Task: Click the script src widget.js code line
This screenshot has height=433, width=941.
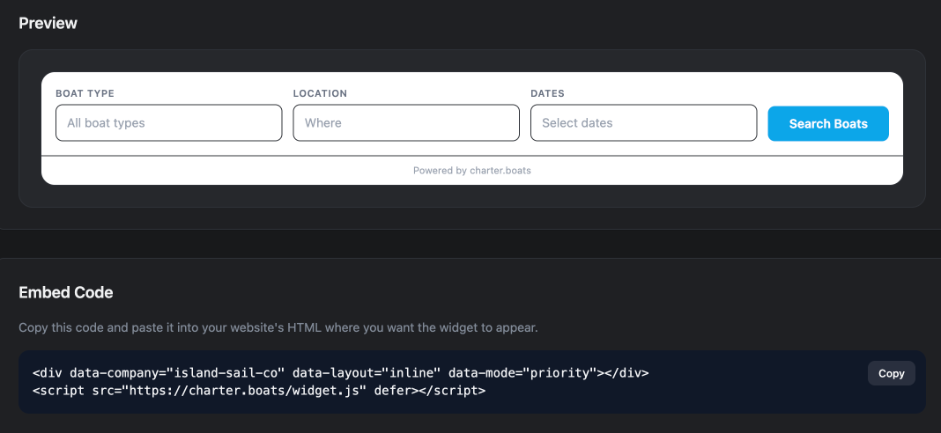Action: pyautogui.click(x=259, y=390)
